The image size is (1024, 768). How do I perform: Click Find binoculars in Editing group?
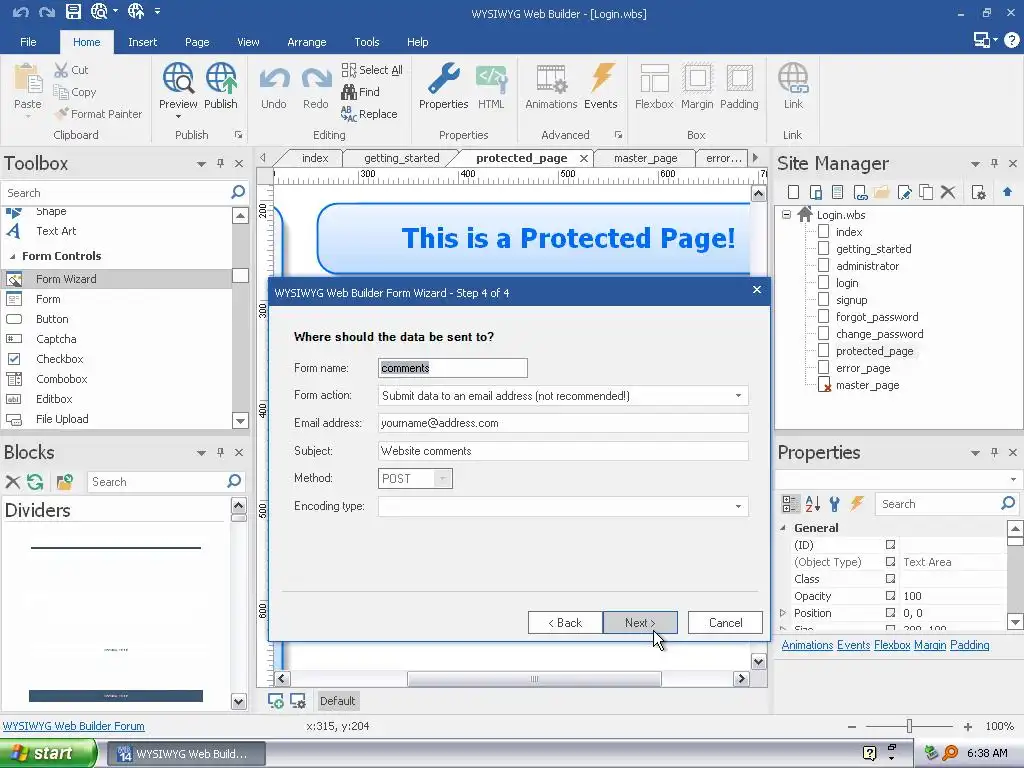[x=360, y=92]
